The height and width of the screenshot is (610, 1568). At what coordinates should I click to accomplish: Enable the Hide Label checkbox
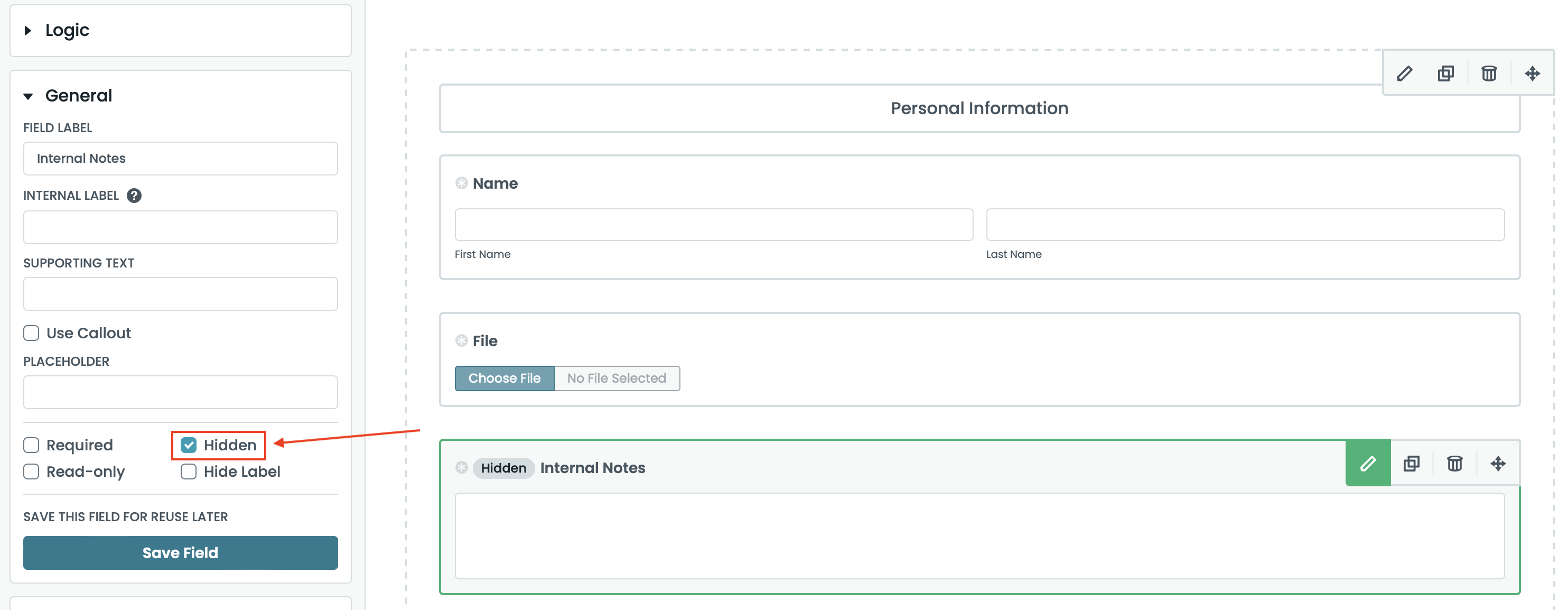coord(189,471)
